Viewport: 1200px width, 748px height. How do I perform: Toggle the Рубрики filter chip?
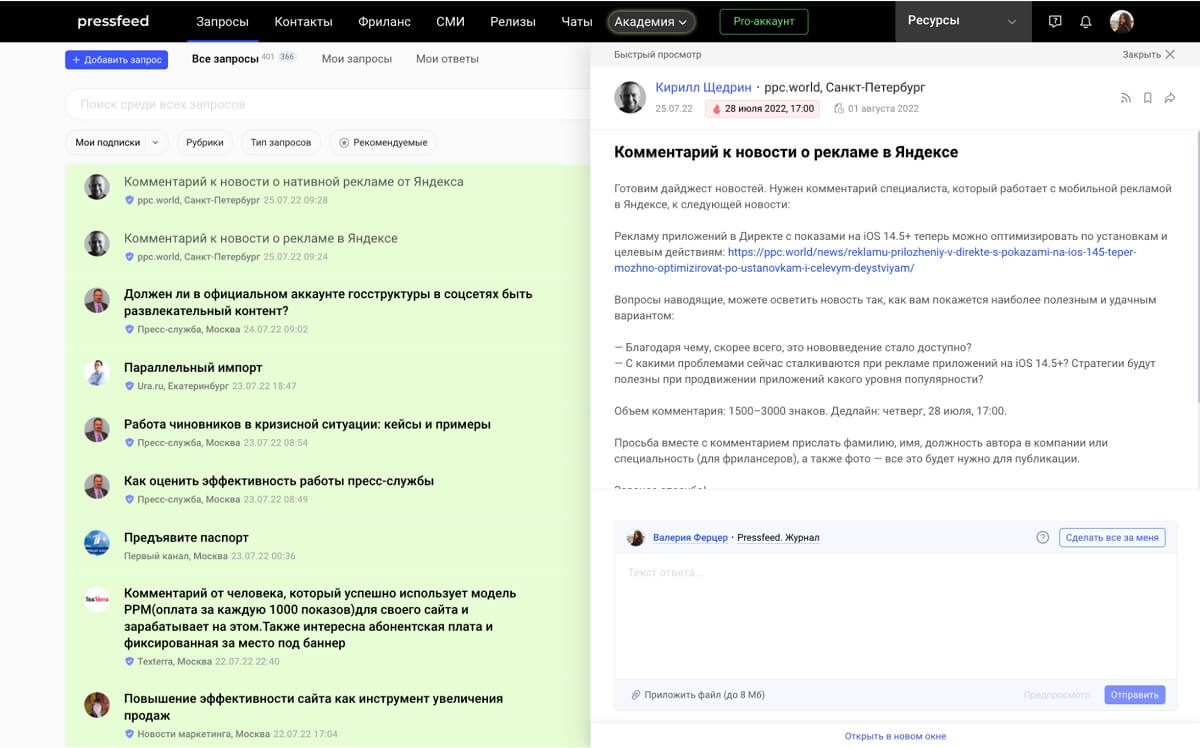tap(205, 142)
